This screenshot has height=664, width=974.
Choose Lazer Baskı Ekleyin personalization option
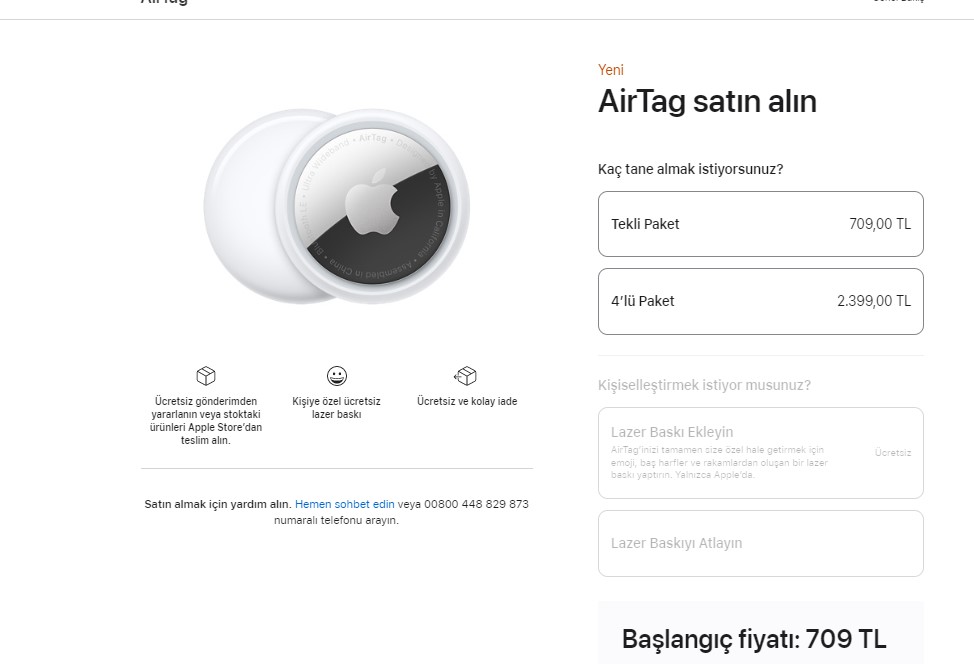click(760, 452)
